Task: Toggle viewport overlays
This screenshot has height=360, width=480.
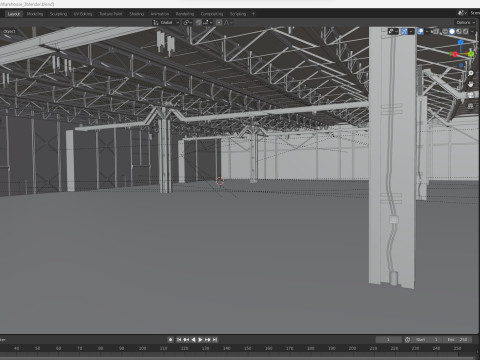Action: 420,32
